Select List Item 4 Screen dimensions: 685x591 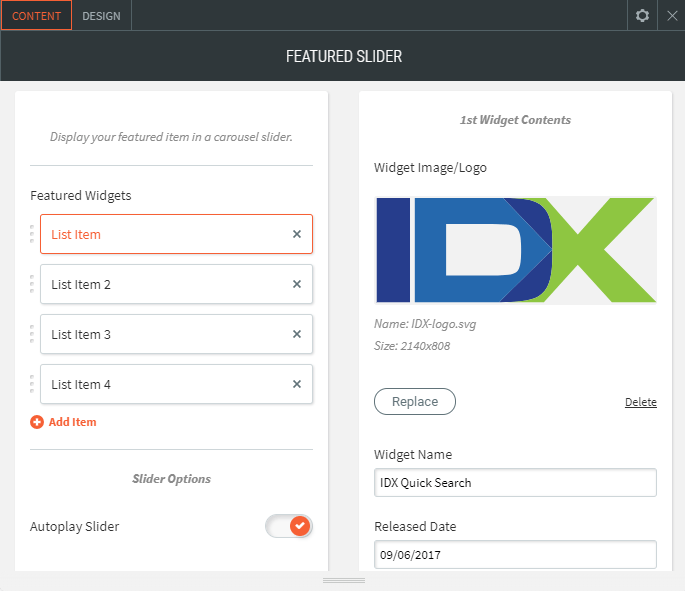176,384
